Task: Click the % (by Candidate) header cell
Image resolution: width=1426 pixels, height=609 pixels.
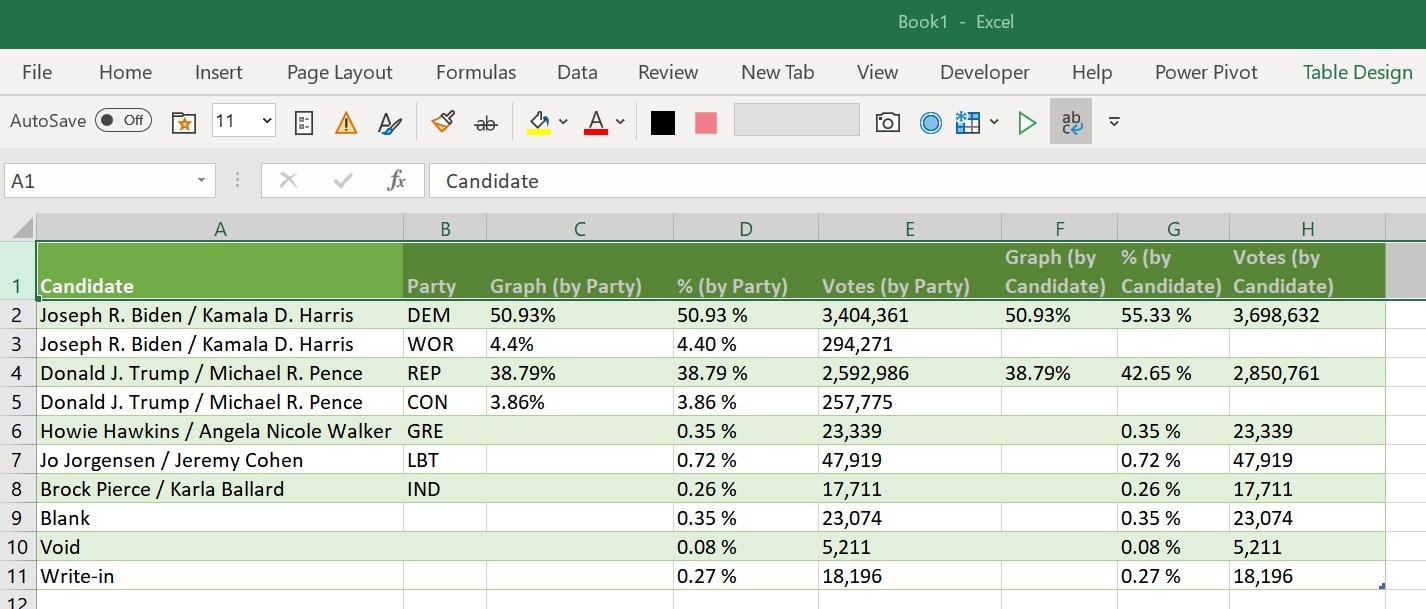Action: (x=1174, y=270)
